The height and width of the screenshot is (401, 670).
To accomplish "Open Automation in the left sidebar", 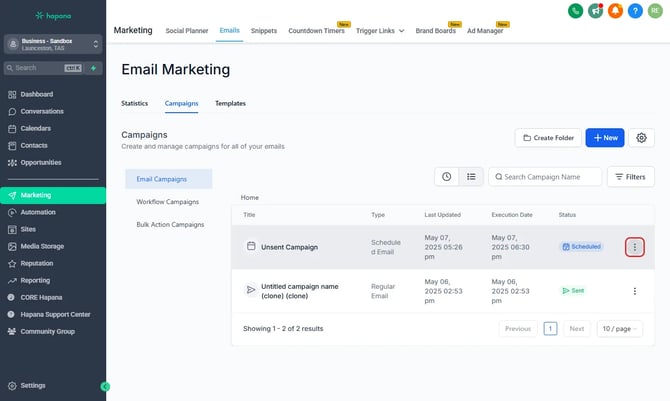I will pyautogui.click(x=38, y=212).
